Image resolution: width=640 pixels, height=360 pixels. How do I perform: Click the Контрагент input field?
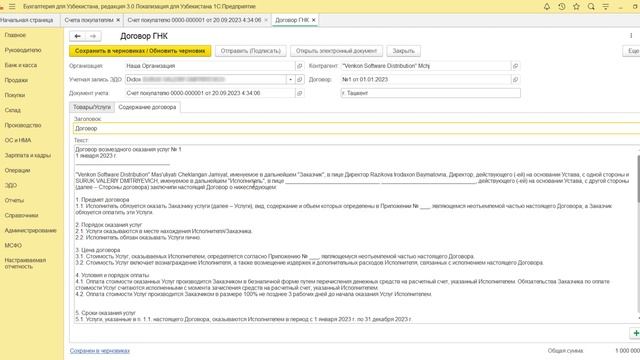click(426, 66)
